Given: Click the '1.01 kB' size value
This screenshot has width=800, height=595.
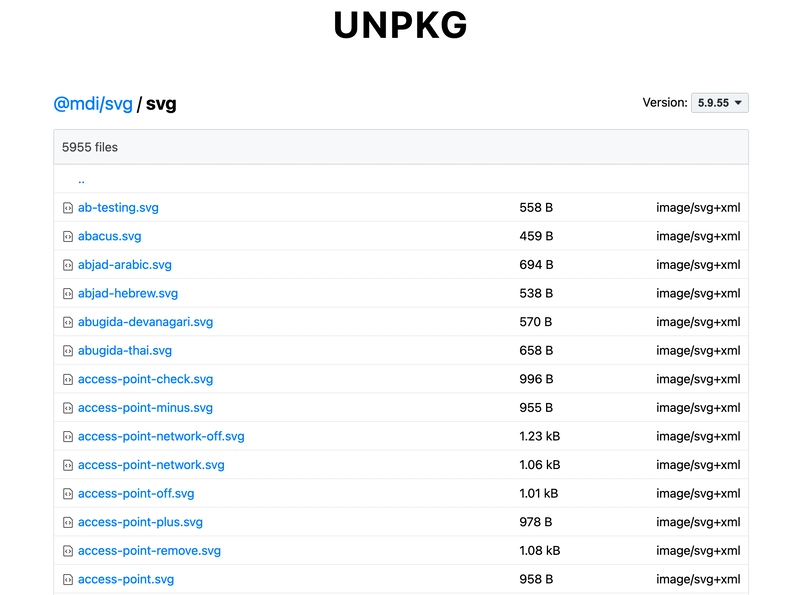Looking at the screenshot, I should click(x=539, y=493).
